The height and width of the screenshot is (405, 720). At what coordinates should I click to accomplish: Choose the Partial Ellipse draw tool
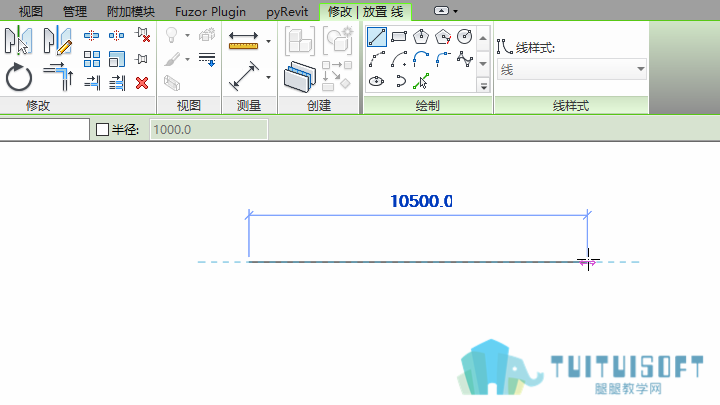click(400, 82)
